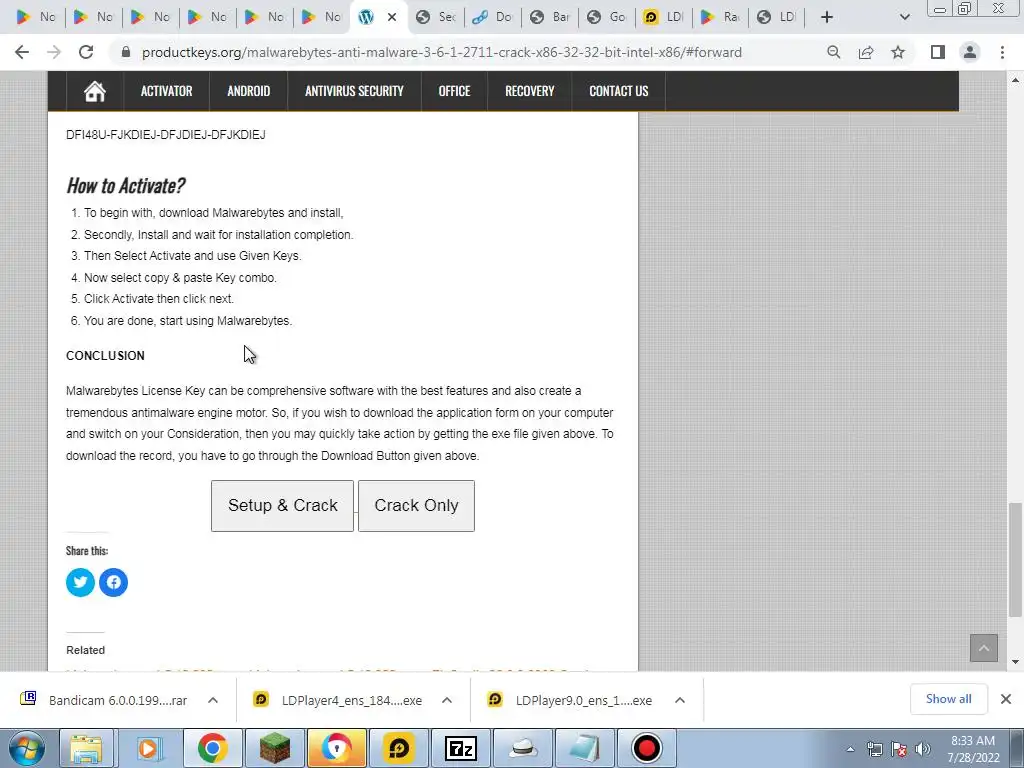
Task: Click the Setup & Crack button
Action: (282, 505)
